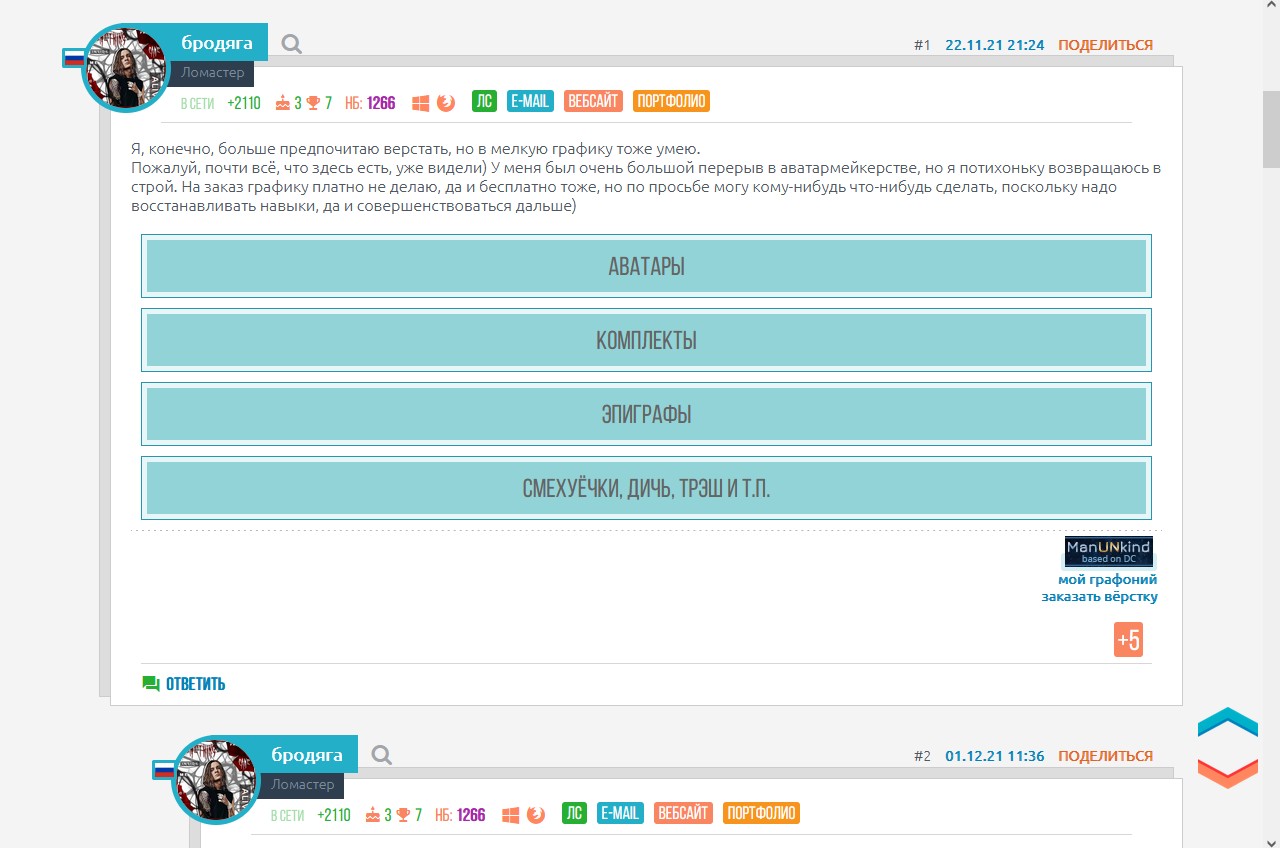This screenshot has height=848, width=1280.
Task: Click the birthday cake icon in post #2
Action: click(373, 814)
